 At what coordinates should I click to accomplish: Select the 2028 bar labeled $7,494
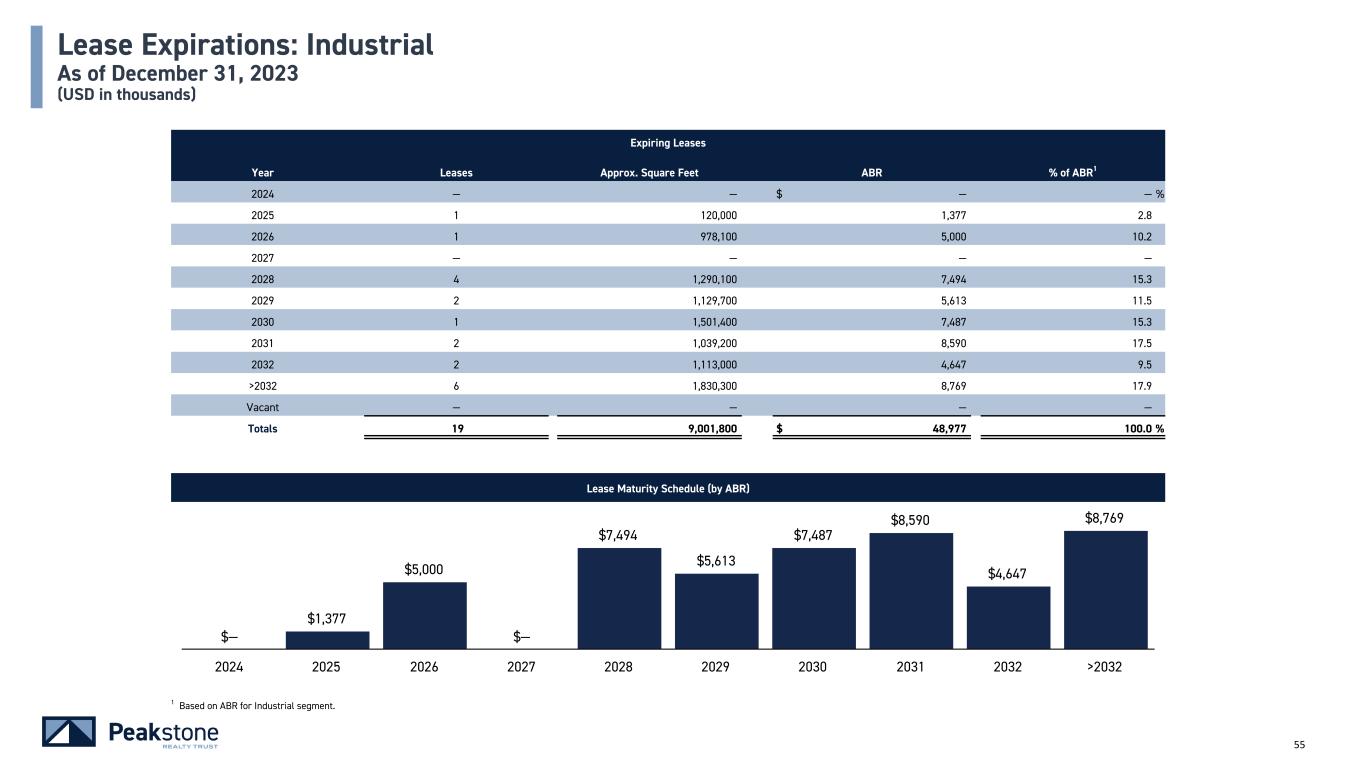point(619,597)
